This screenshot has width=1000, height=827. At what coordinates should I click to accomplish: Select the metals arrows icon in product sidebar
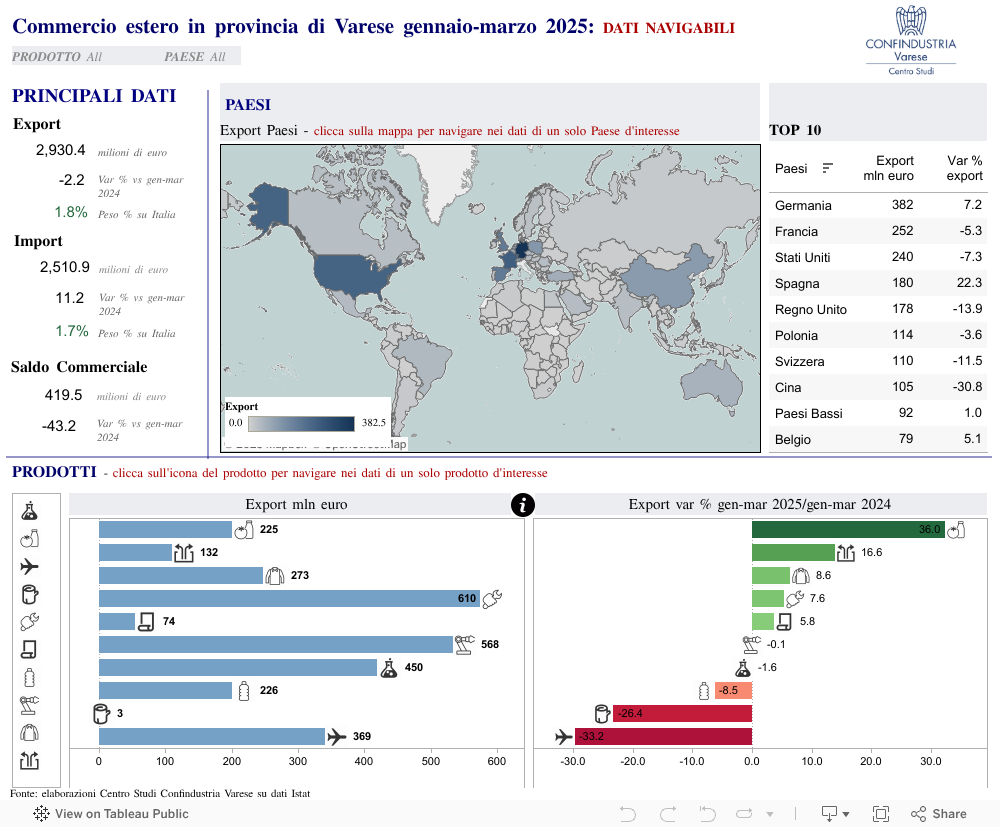tap(29, 760)
